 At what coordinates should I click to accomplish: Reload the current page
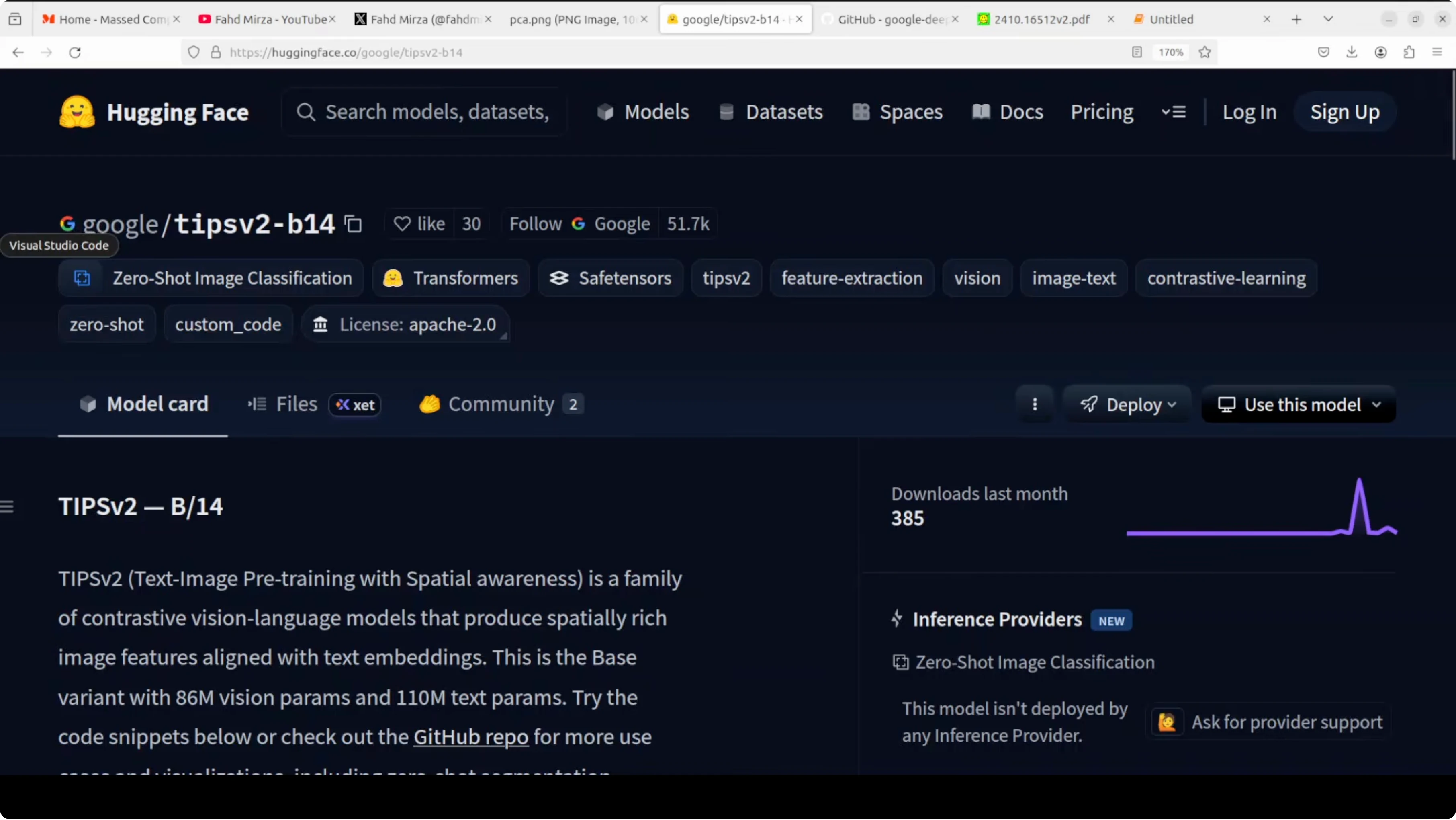(x=75, y=53)
